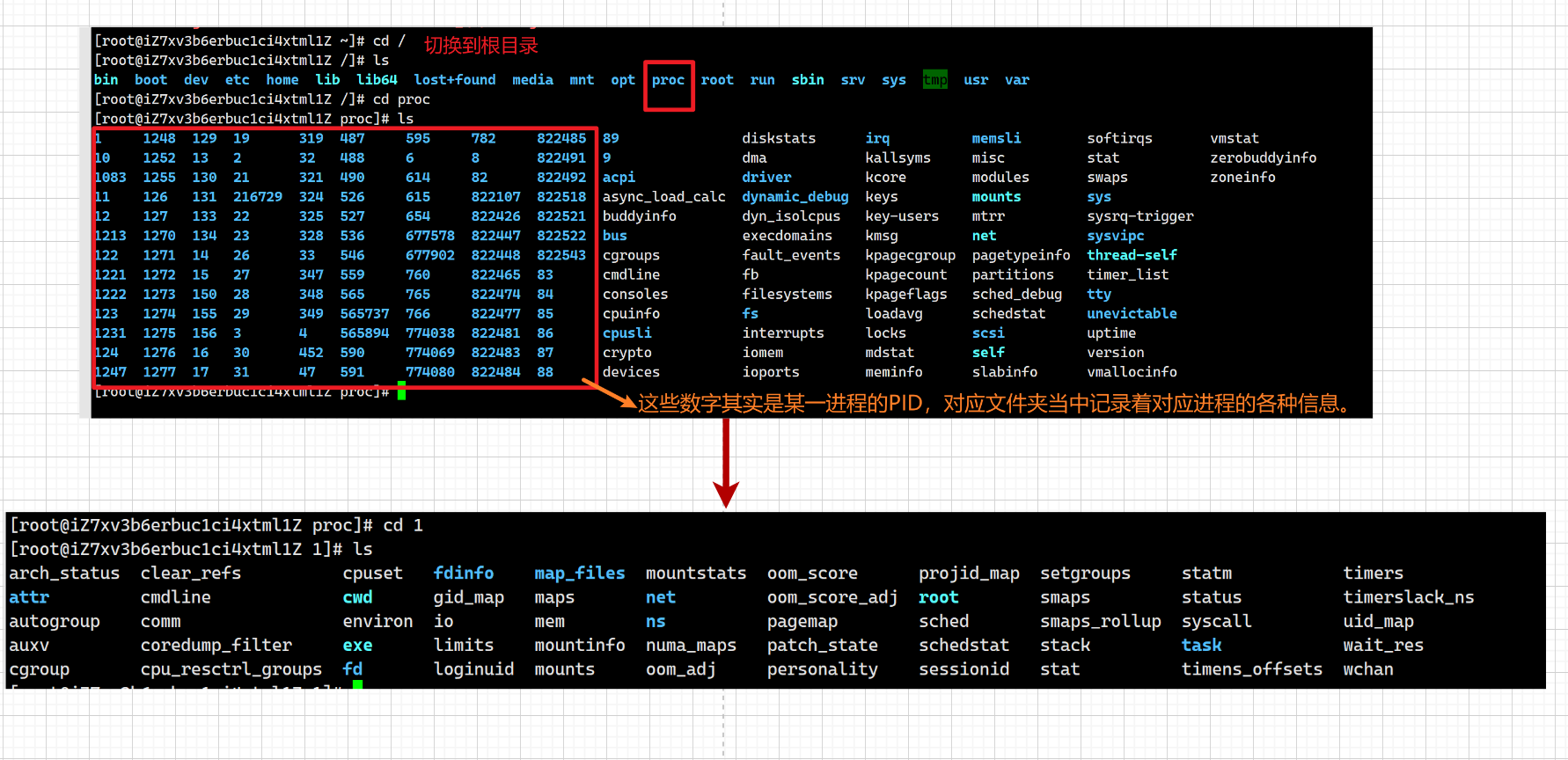The width and height of the screenshot is (1568, 760).
Task: Click the red annotation '切换到根目录'
Action: point(481,46)
